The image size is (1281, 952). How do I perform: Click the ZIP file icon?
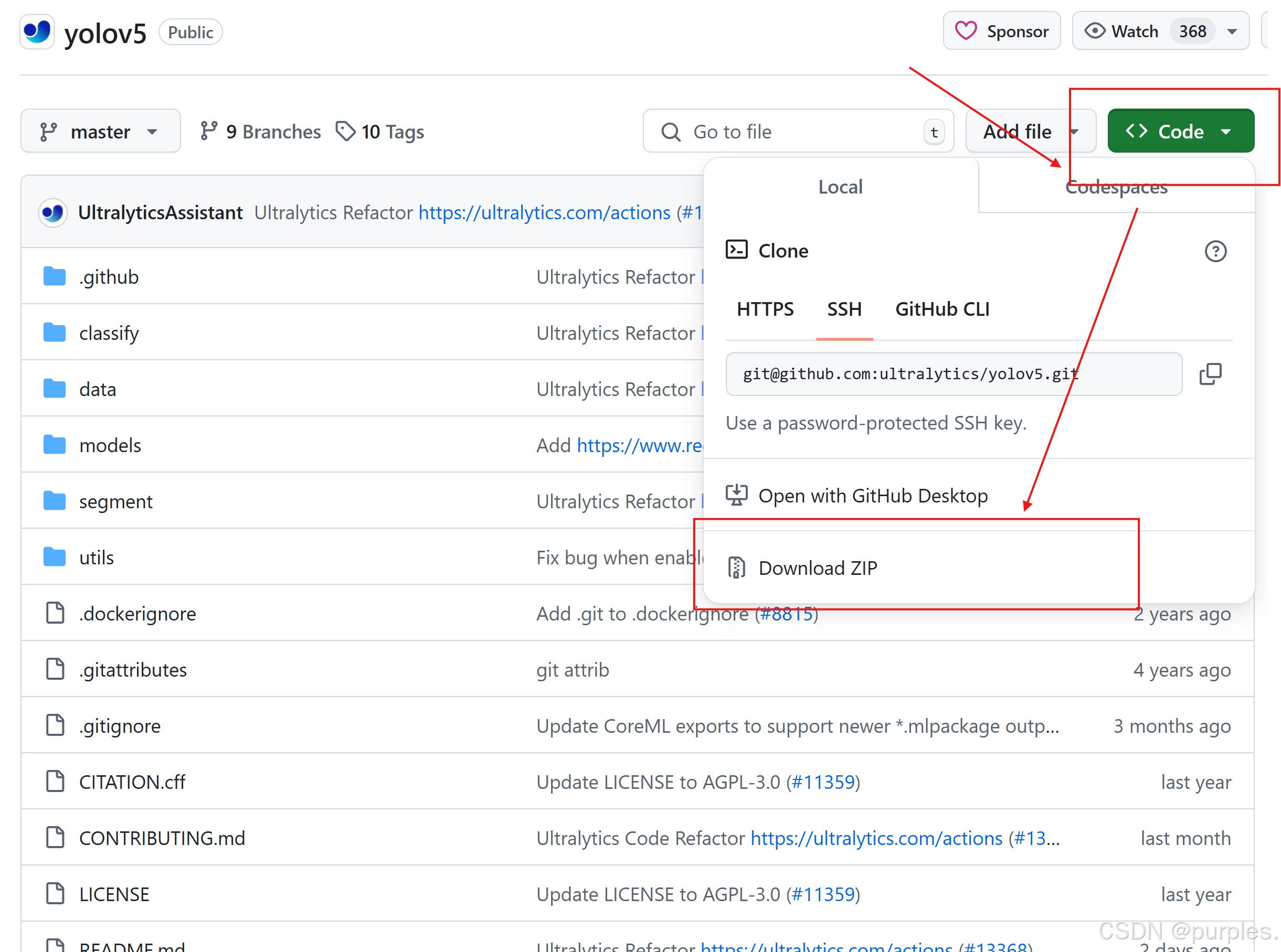[736, 568]
